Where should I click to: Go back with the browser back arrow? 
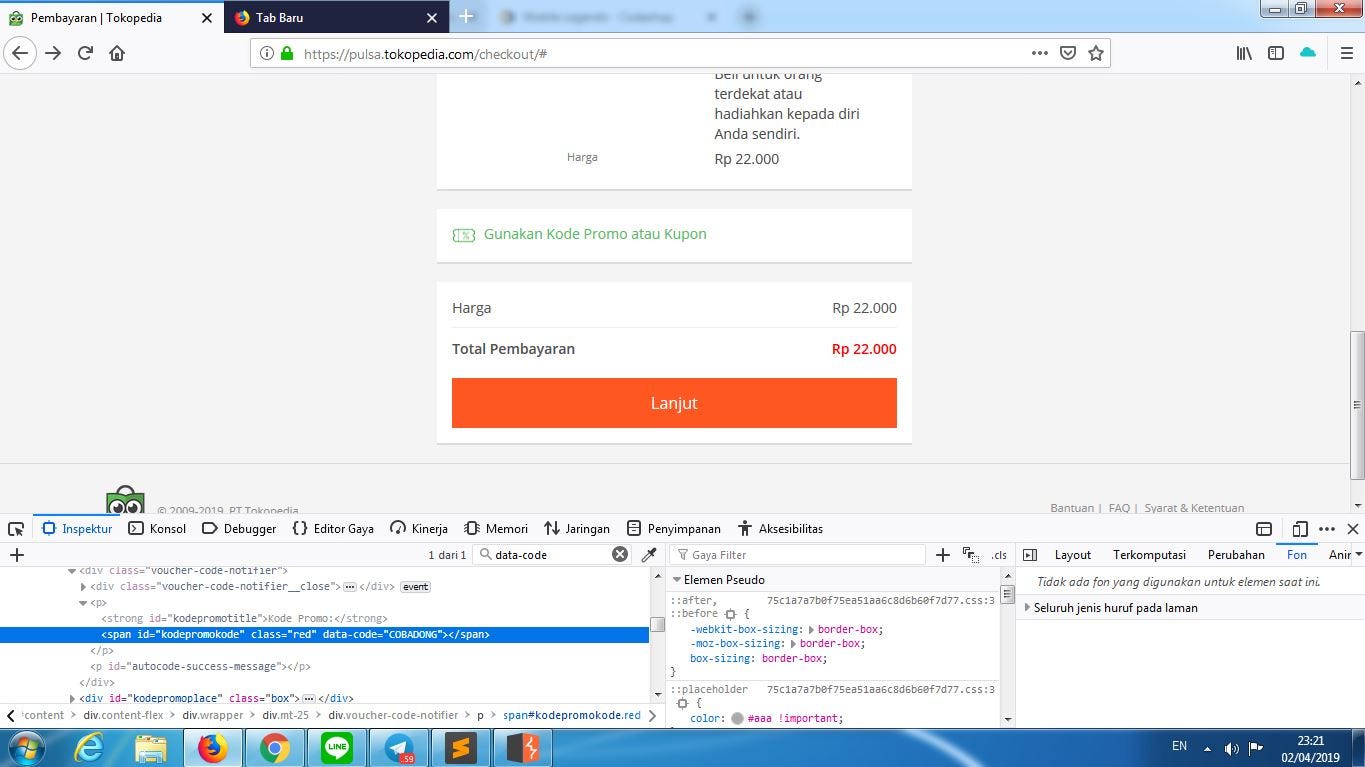[20, 53]
